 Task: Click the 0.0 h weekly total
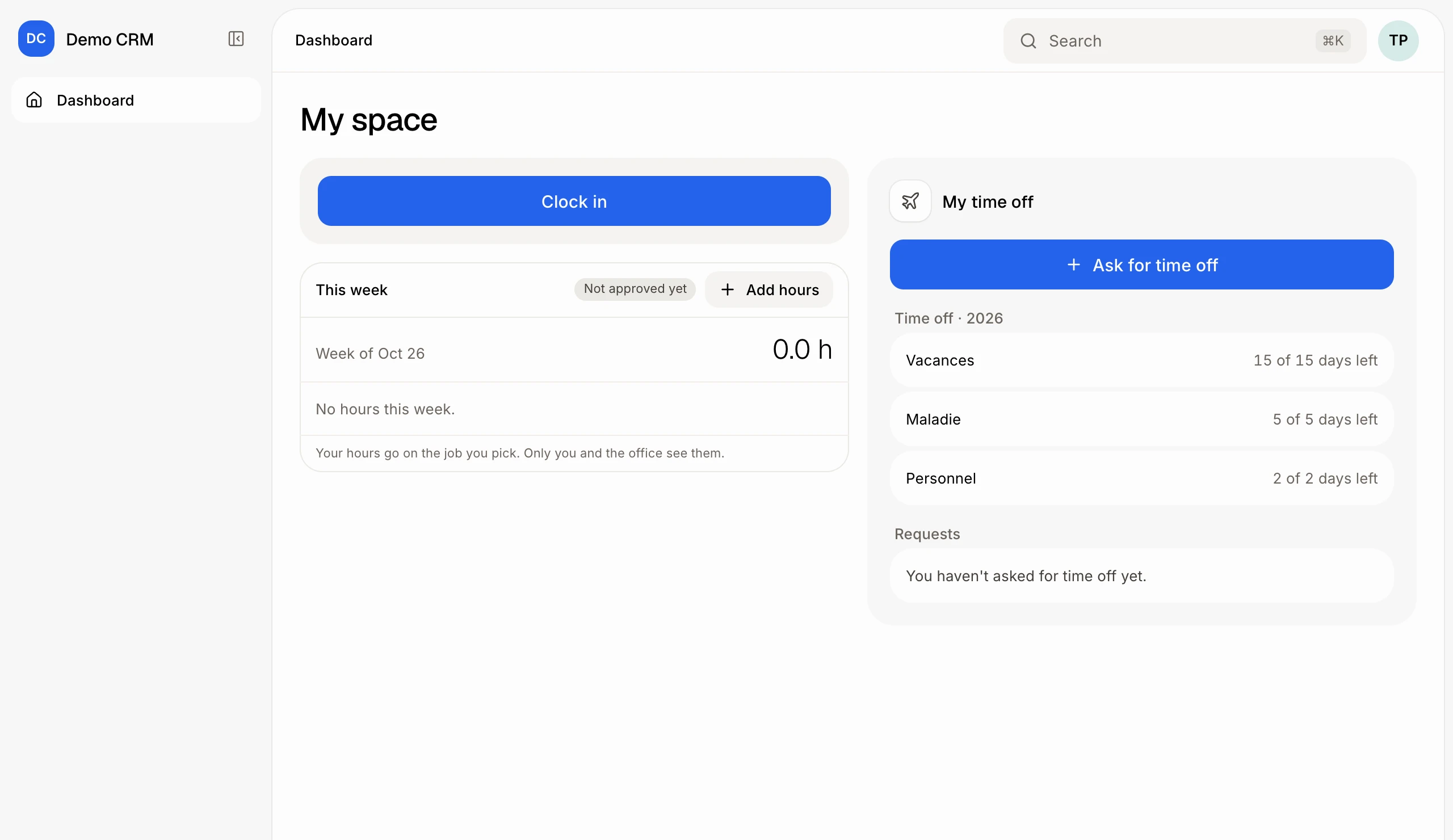(x=802, y=350)
